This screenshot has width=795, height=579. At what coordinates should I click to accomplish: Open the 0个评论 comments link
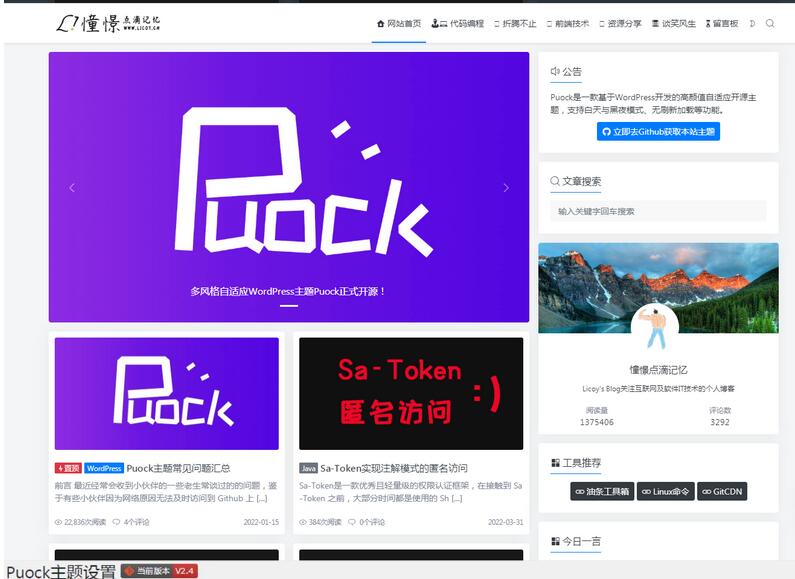pyautogui.click(x=366, y=522)
